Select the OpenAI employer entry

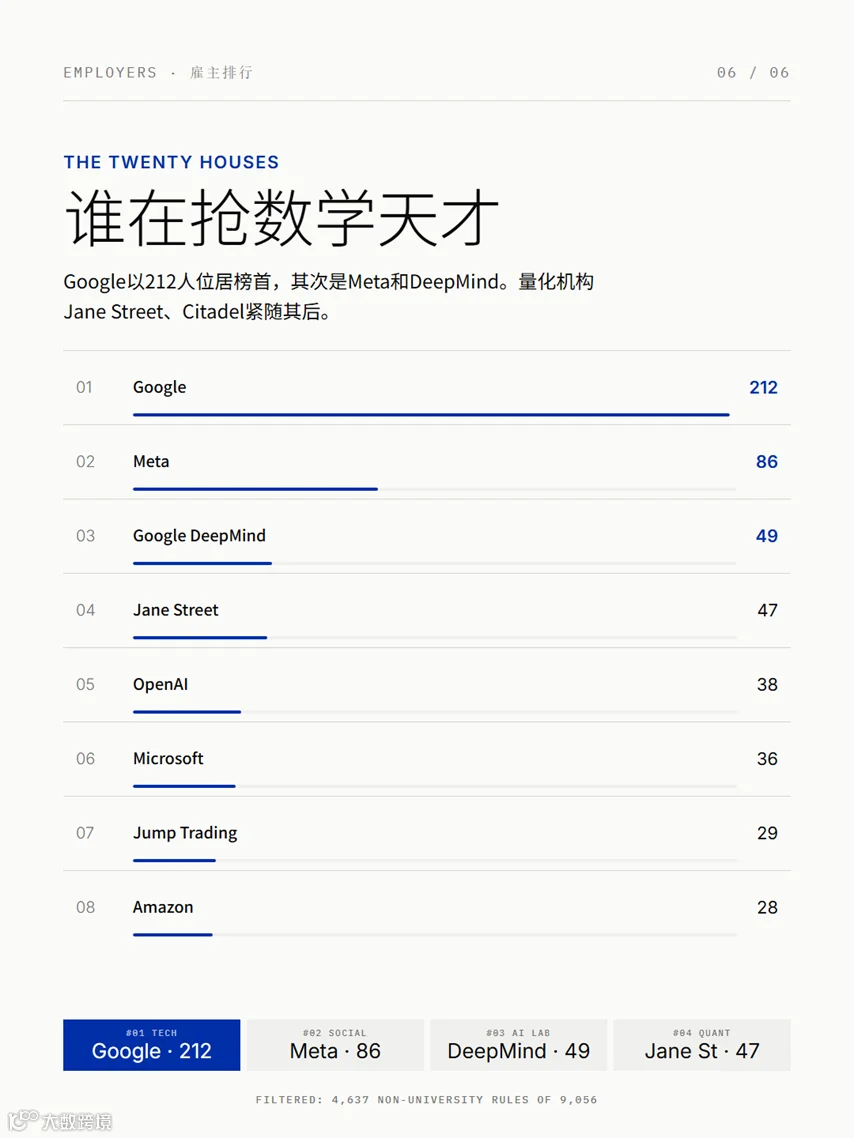click(x=427, y=685)
